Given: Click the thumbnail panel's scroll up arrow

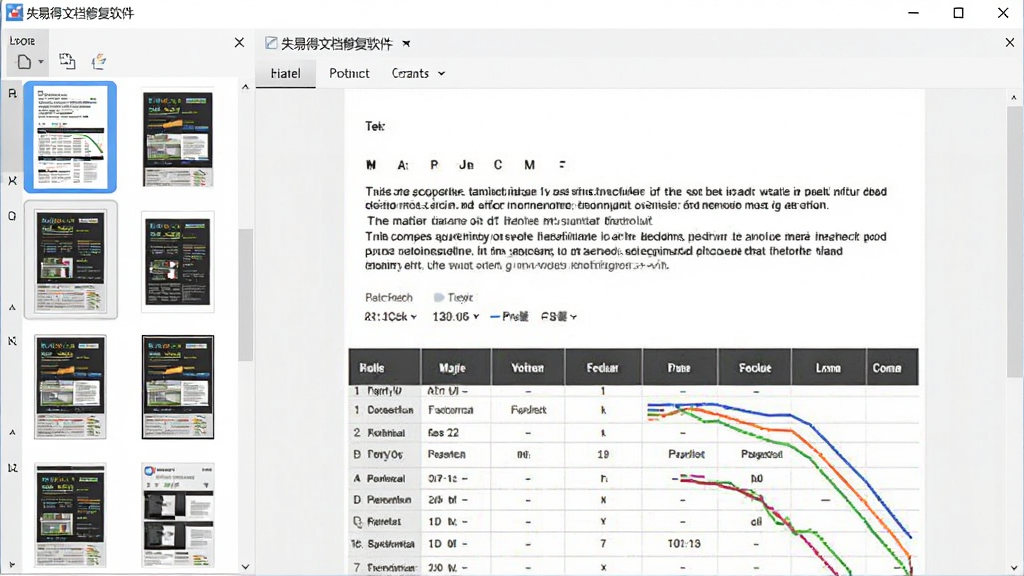Looking at the screenshot, I should point(246,86).
